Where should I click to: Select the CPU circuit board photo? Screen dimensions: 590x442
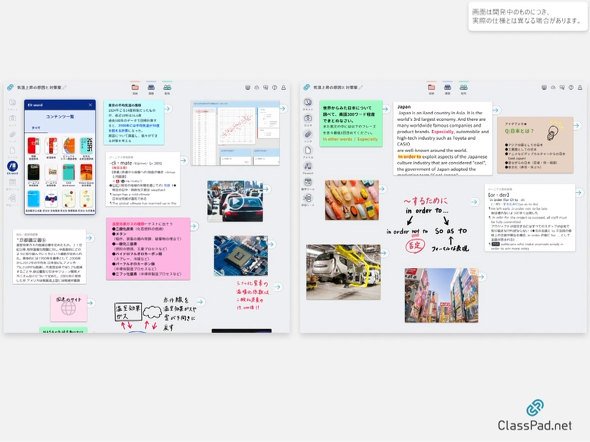[x=241, y=256]
